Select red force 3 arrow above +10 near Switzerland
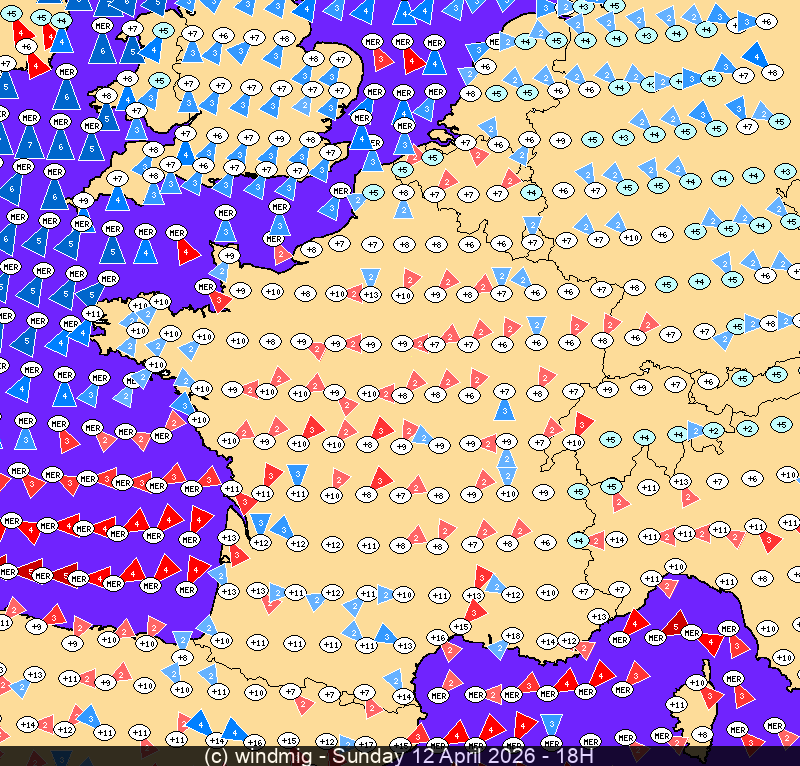800x766 pixels. (x=583, y=423)
